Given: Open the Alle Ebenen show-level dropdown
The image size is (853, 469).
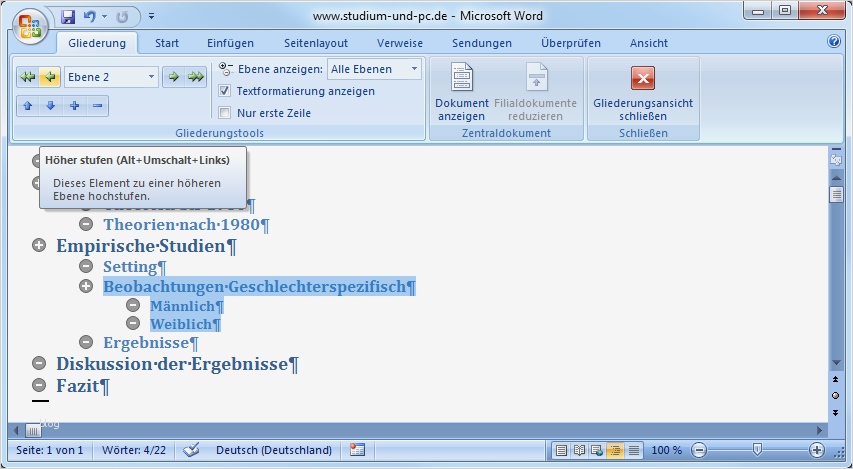Looking at the screenshot, I should pyautogui.click(x=414, y=69).
